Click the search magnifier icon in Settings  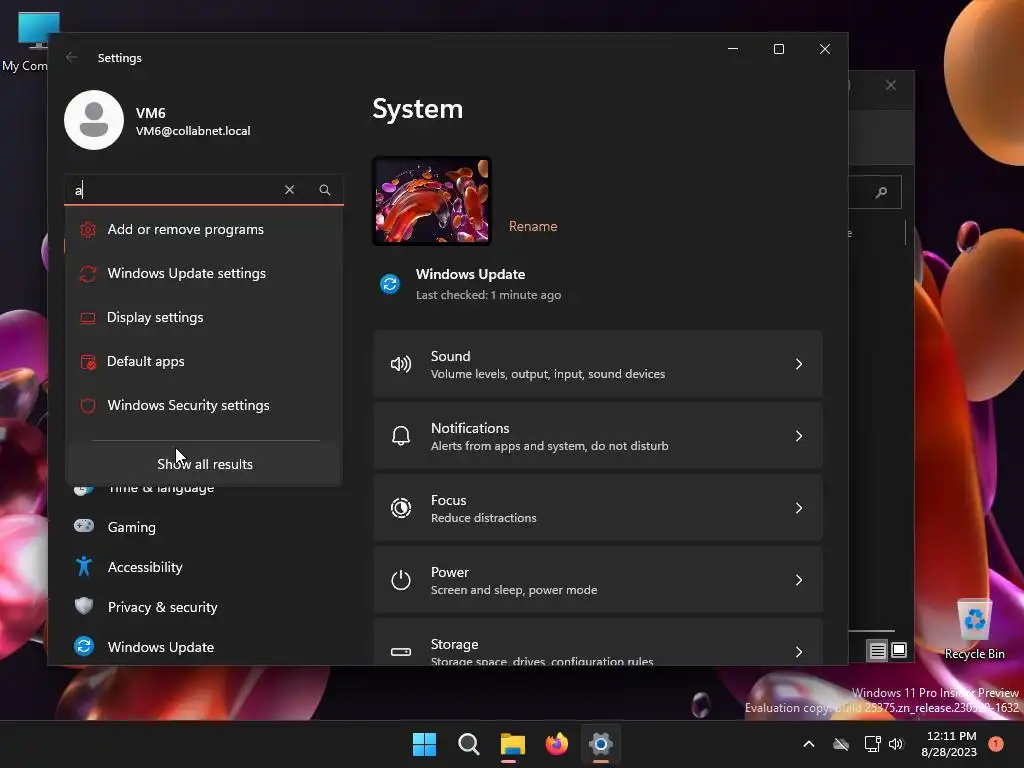click(x=325, y=189)
